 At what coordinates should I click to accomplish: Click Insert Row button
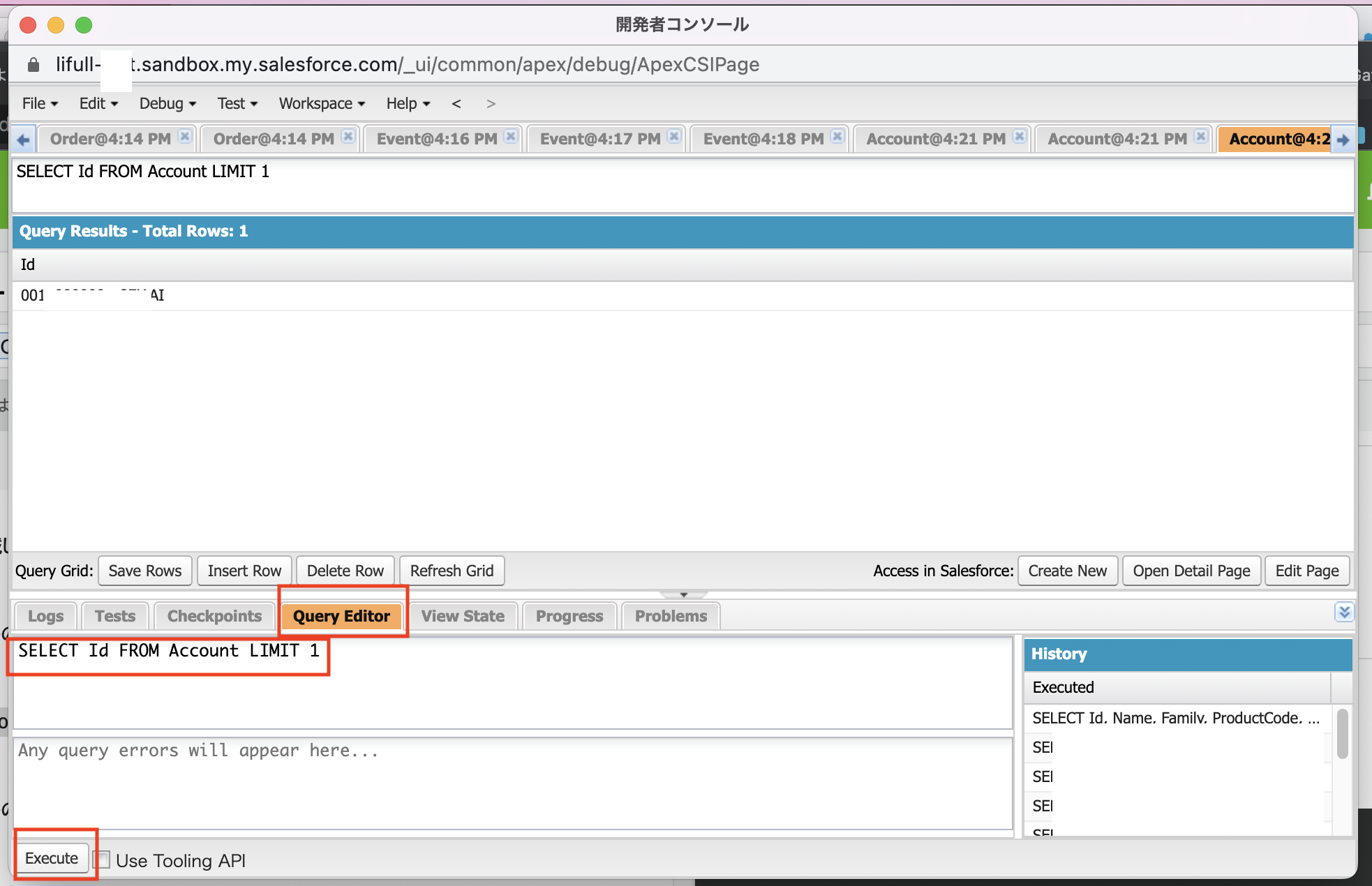244,571
